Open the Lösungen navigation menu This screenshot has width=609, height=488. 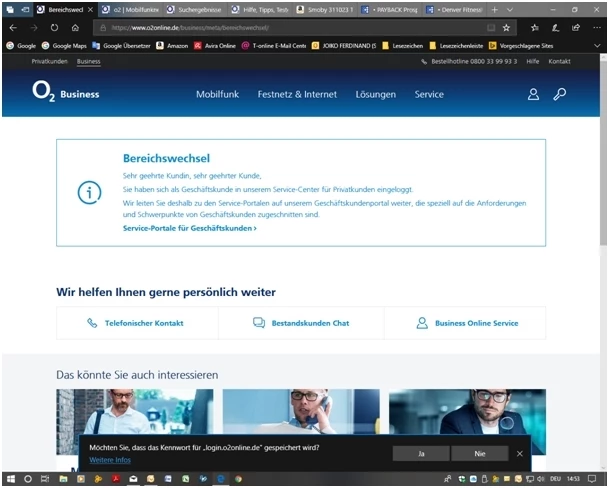coord(376,94)
